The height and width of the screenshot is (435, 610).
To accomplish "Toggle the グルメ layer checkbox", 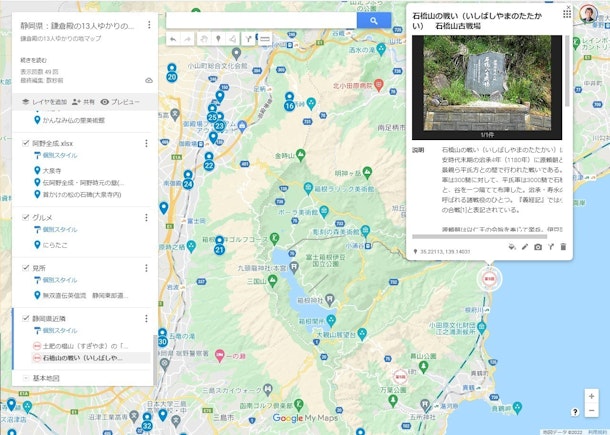I will pos(26,216).
